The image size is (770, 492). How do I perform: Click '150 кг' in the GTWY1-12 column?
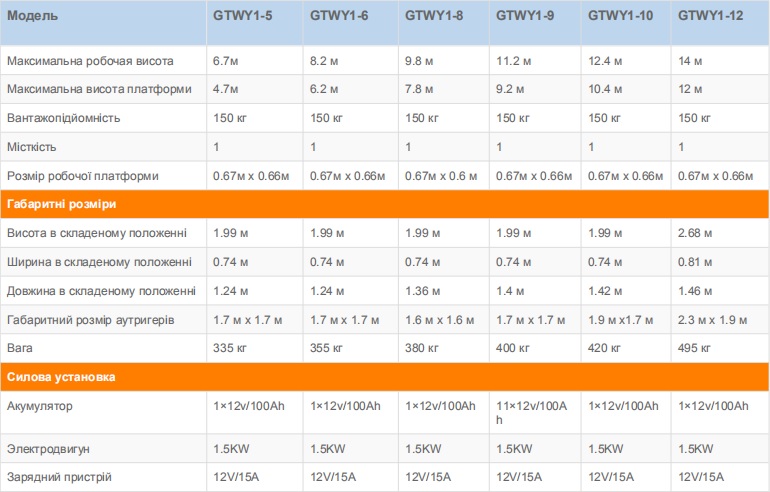[x=694, y=118]
